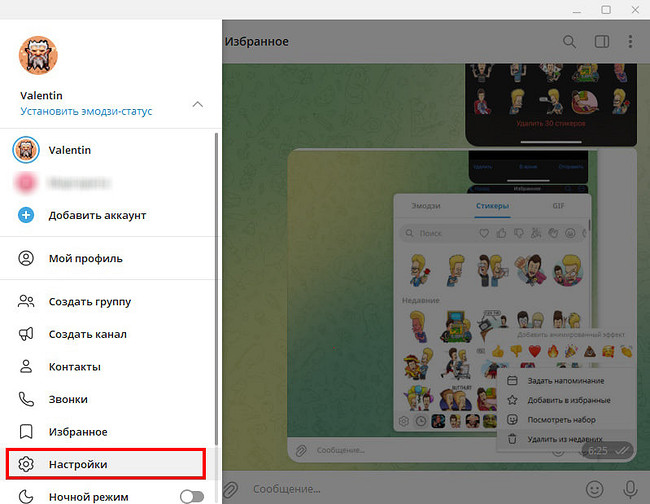The height and width of the screenshot is (504, 650).
Task: Maximize the Telegram window
Action: [x=606, y=9]
